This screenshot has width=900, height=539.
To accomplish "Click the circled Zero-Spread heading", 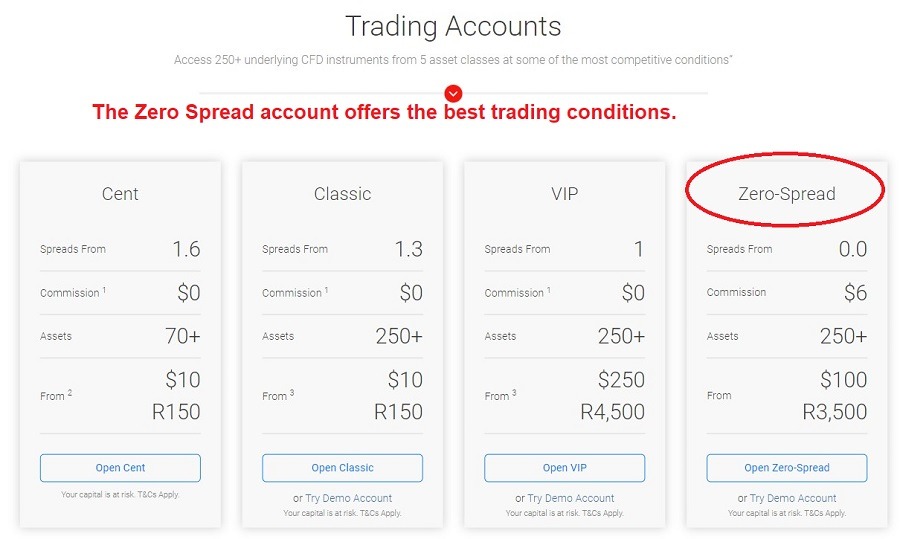I will pyautogui.click(x=786, y=194).
